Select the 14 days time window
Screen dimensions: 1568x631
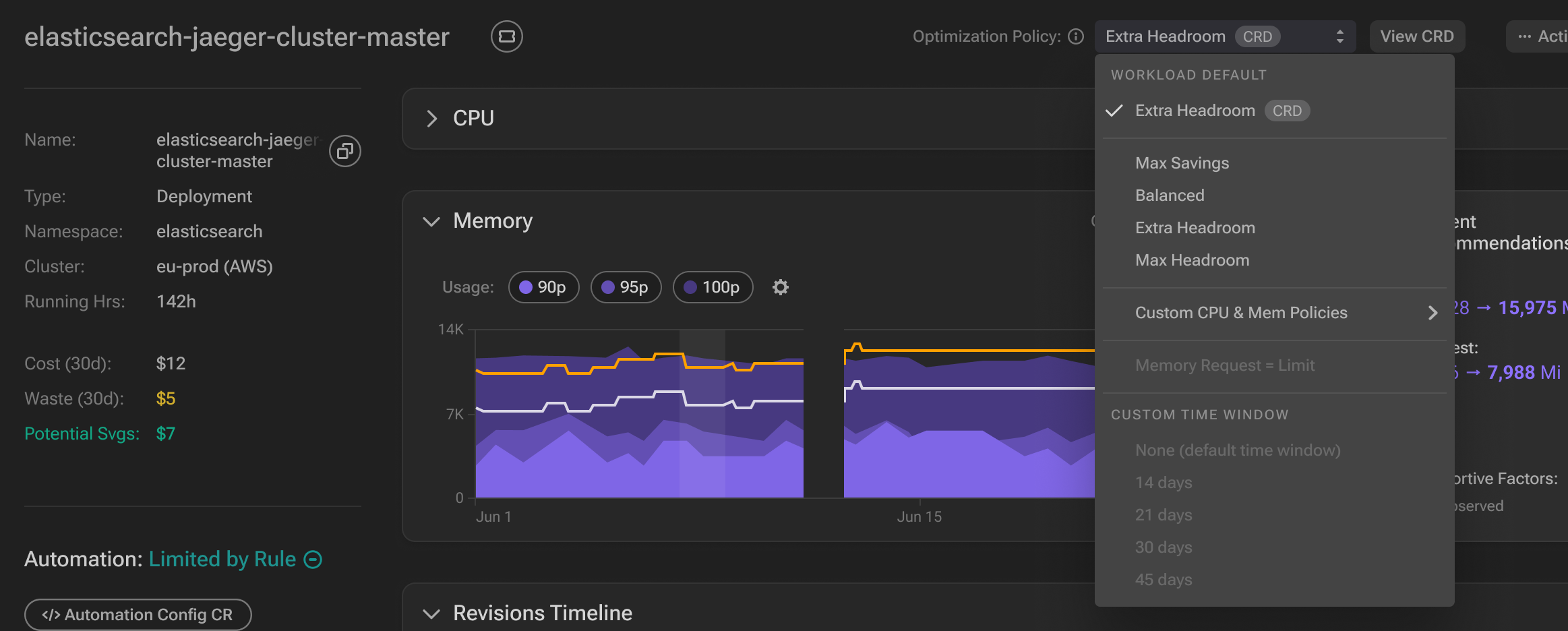point(1275,483)
